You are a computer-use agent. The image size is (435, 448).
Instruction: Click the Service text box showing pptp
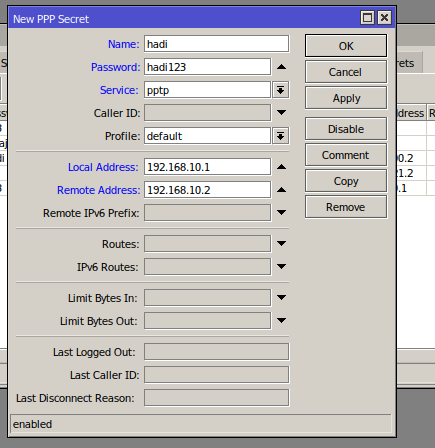(207, 90)
